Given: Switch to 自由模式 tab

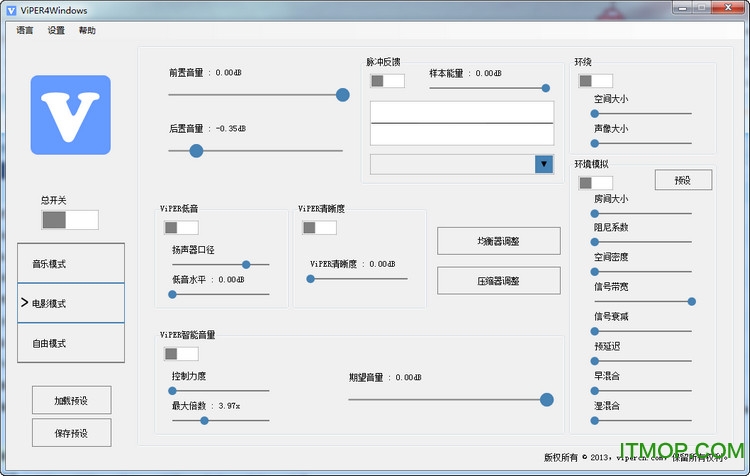Looking at the screenshot, I should pyautogui.click(x=71, y=343).
